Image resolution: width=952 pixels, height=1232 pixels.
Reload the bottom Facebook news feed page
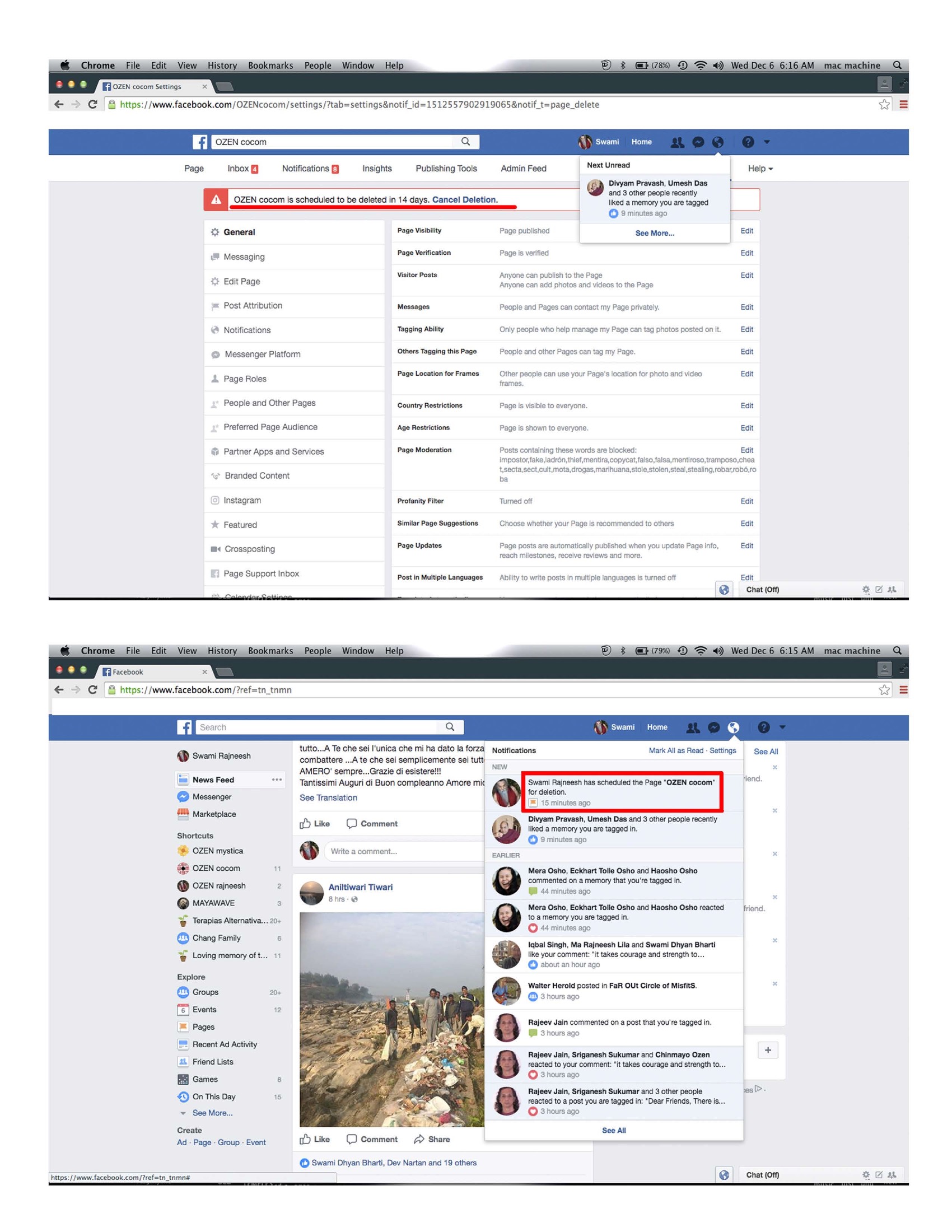pyautogui.click(x=93, y=690)
